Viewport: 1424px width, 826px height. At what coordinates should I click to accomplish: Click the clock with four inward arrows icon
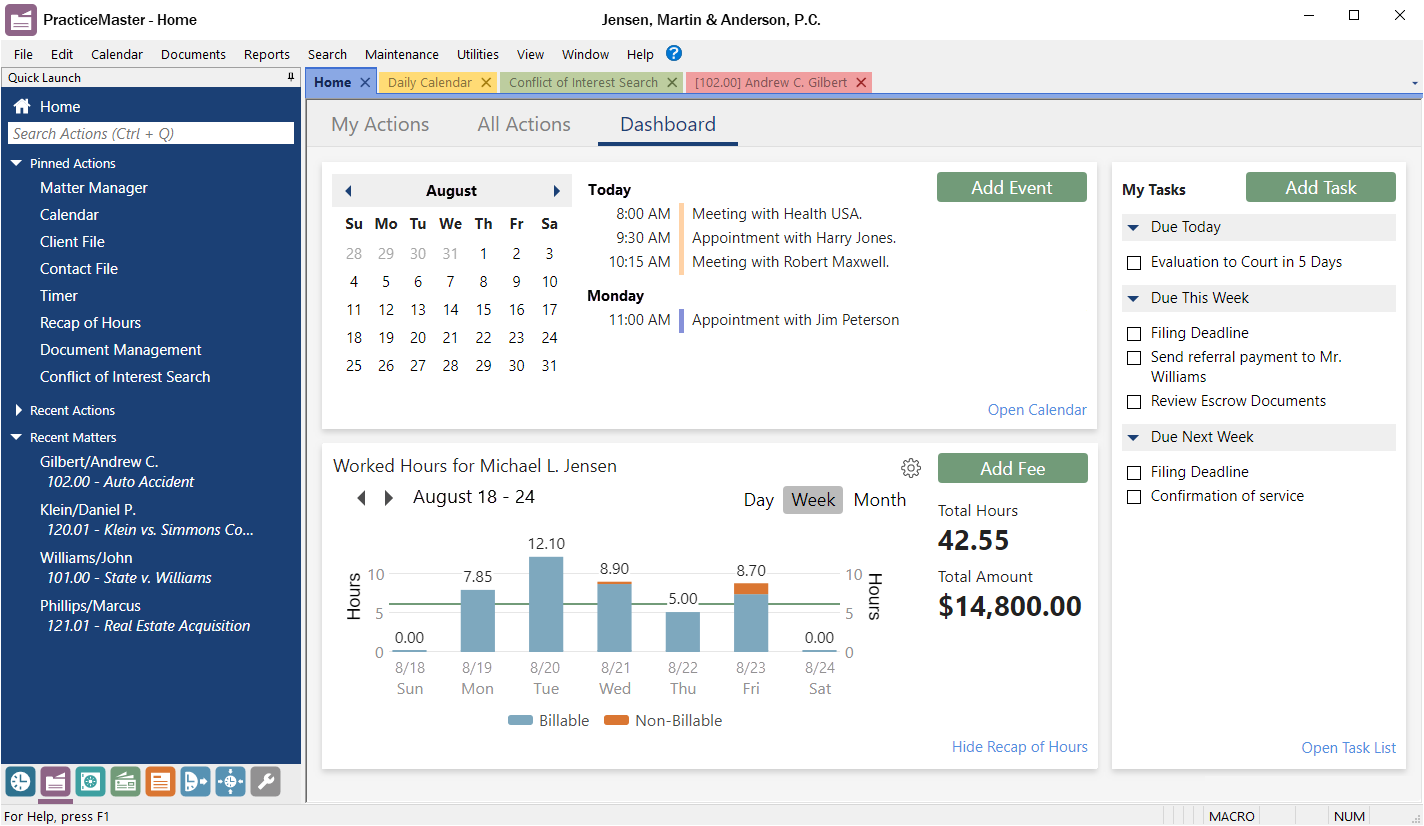pyautogui.click(x=230, y=782)
